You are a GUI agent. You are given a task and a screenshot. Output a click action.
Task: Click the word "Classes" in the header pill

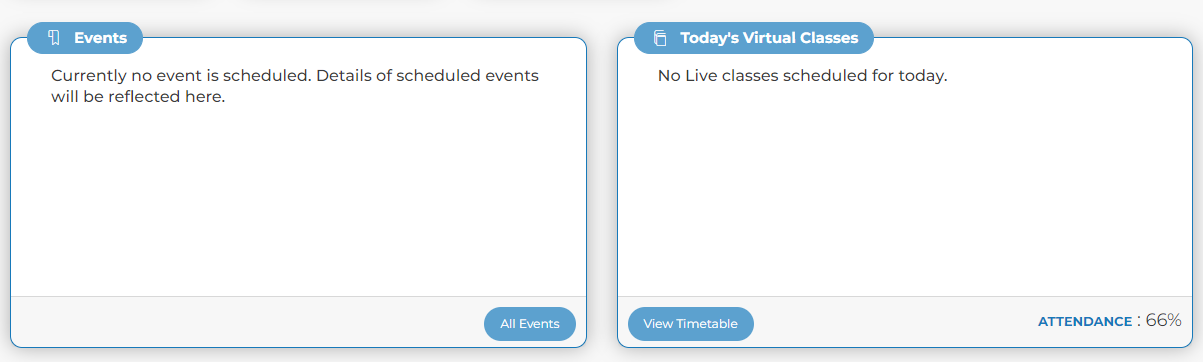point(829,38)
